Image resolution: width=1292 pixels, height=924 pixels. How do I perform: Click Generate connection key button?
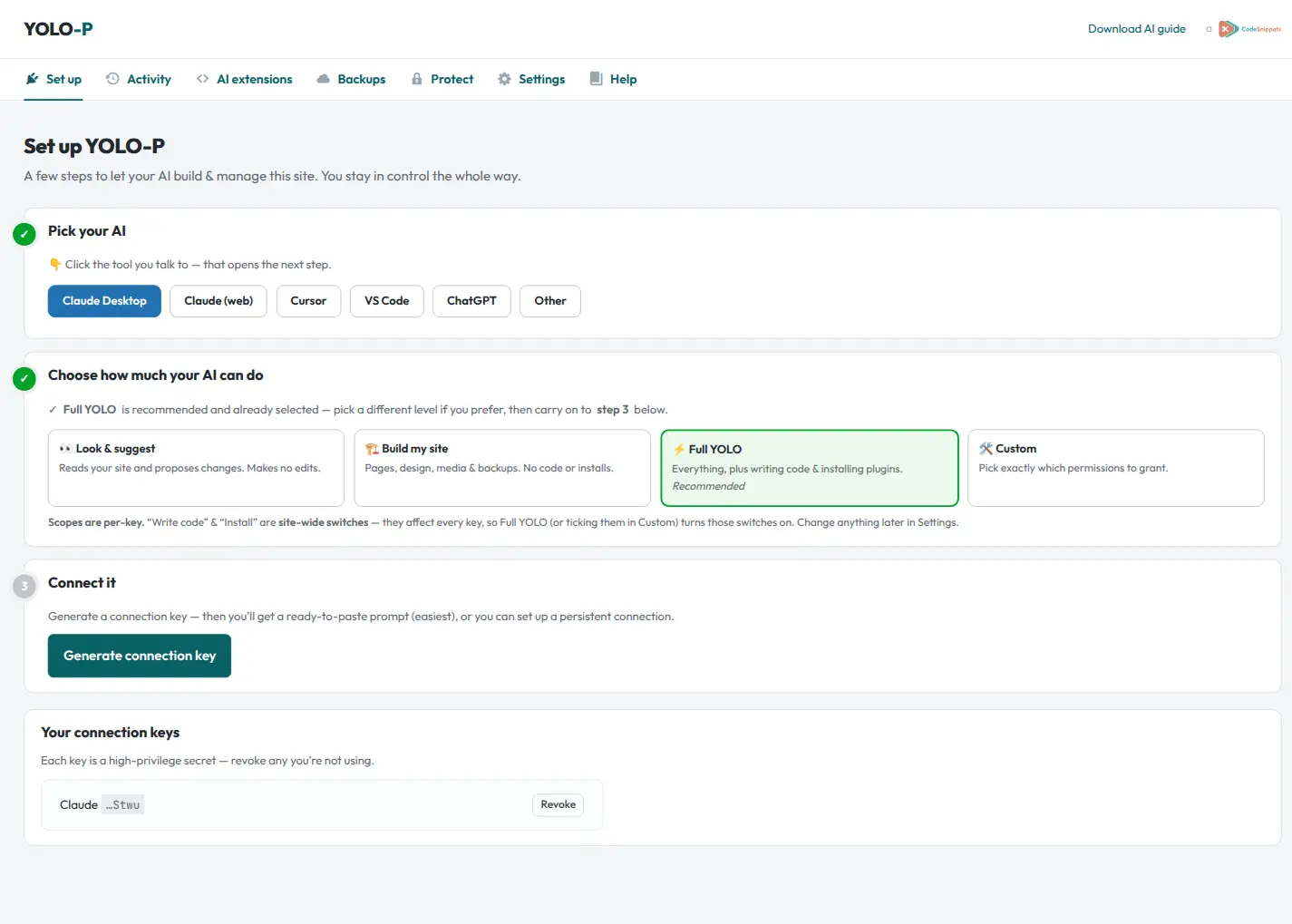click(140, 656)
